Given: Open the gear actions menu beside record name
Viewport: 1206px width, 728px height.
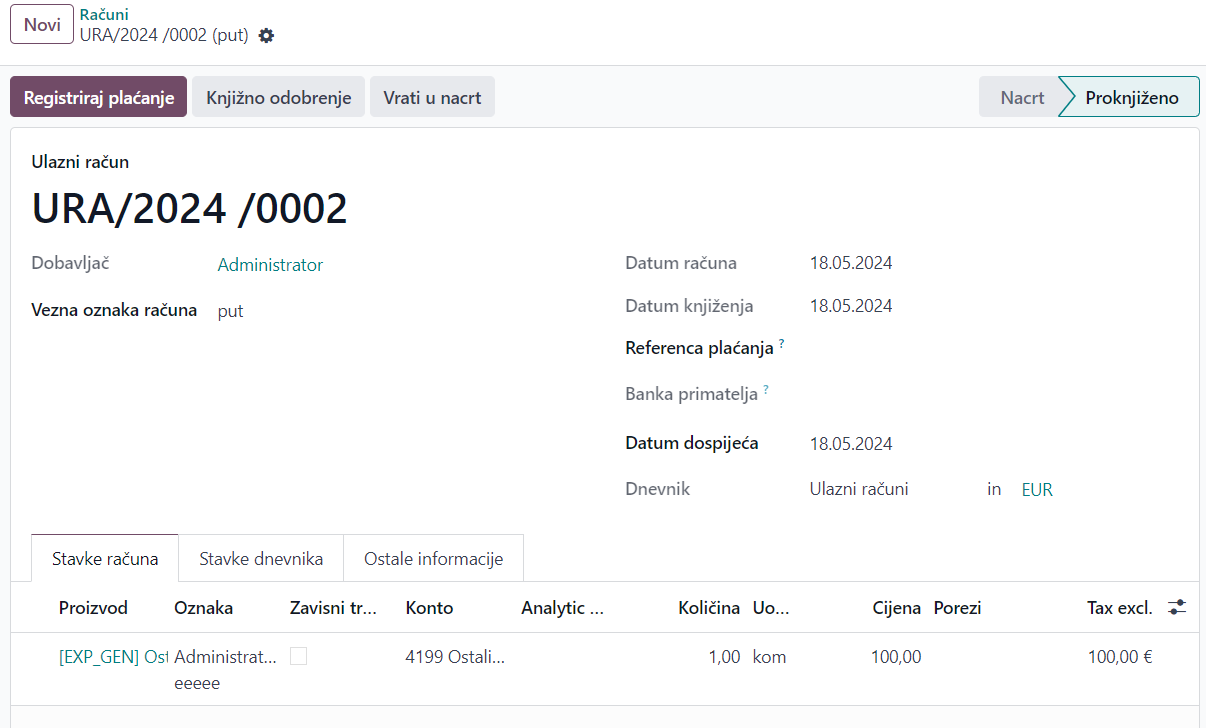Looking at the screenshot, I should coord(266,36).
